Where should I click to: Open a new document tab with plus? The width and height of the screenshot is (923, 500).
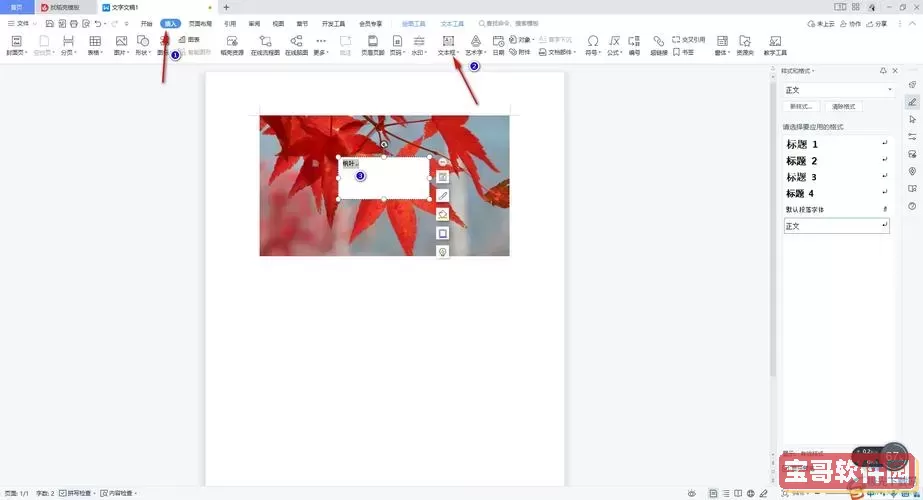point(227,7)
